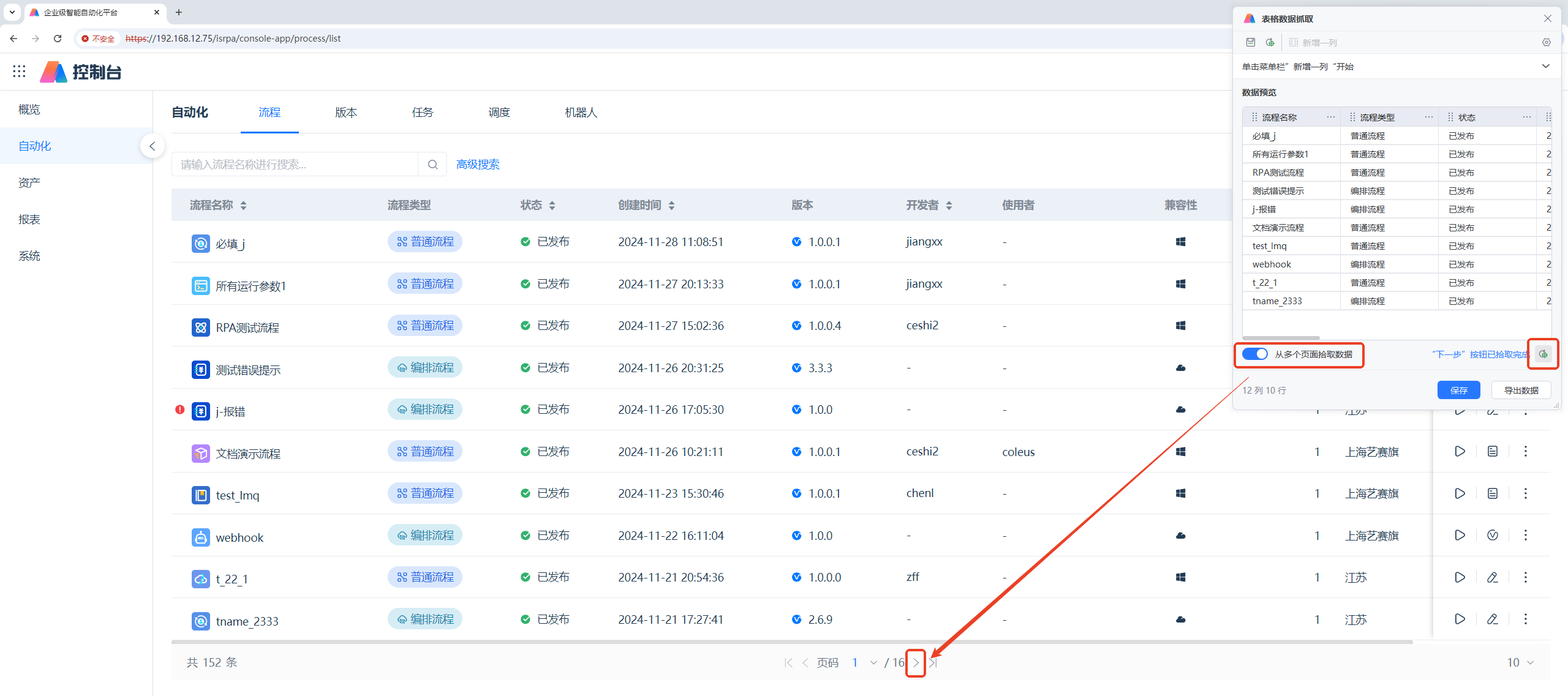1568x696 pixels.
Task: Click the main table horizontal scrollbar
Action: pyautogui.click(x=792, y=642)
